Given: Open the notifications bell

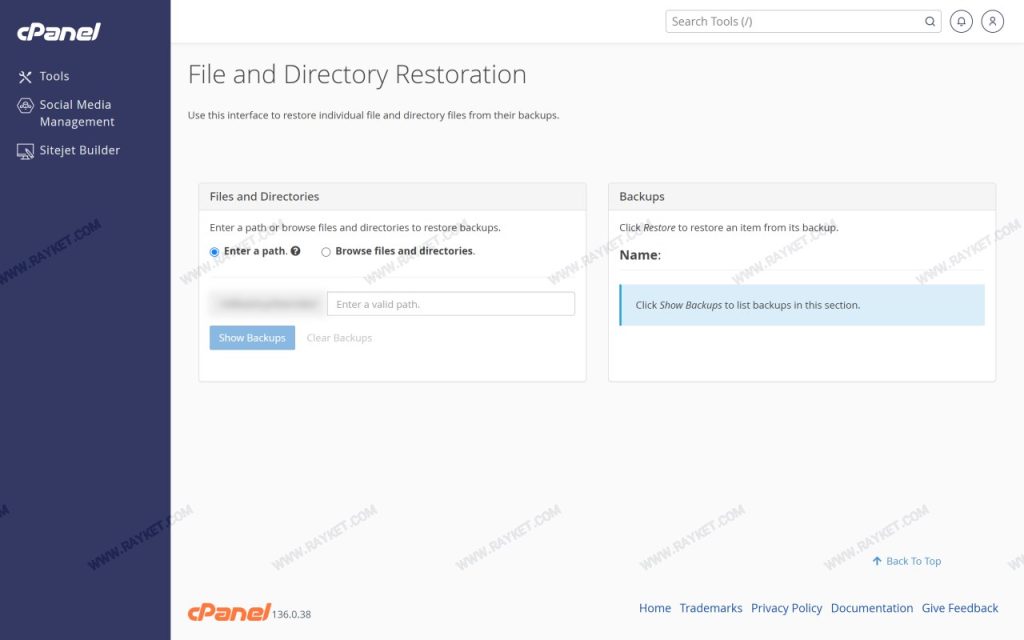Looking at the screenshot, I should [x=961, y=22].
